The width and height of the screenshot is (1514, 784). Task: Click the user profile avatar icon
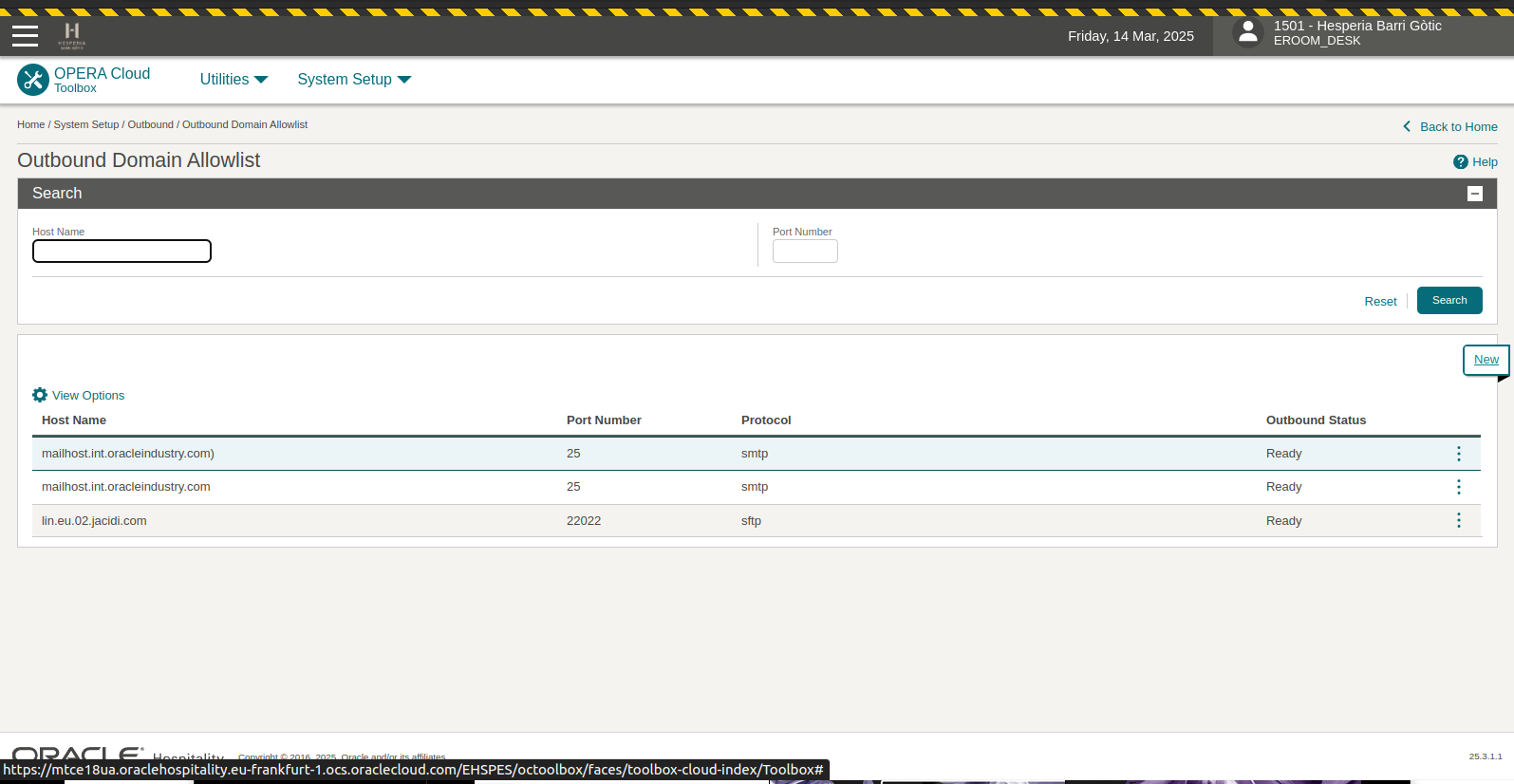click(1248, 33)
